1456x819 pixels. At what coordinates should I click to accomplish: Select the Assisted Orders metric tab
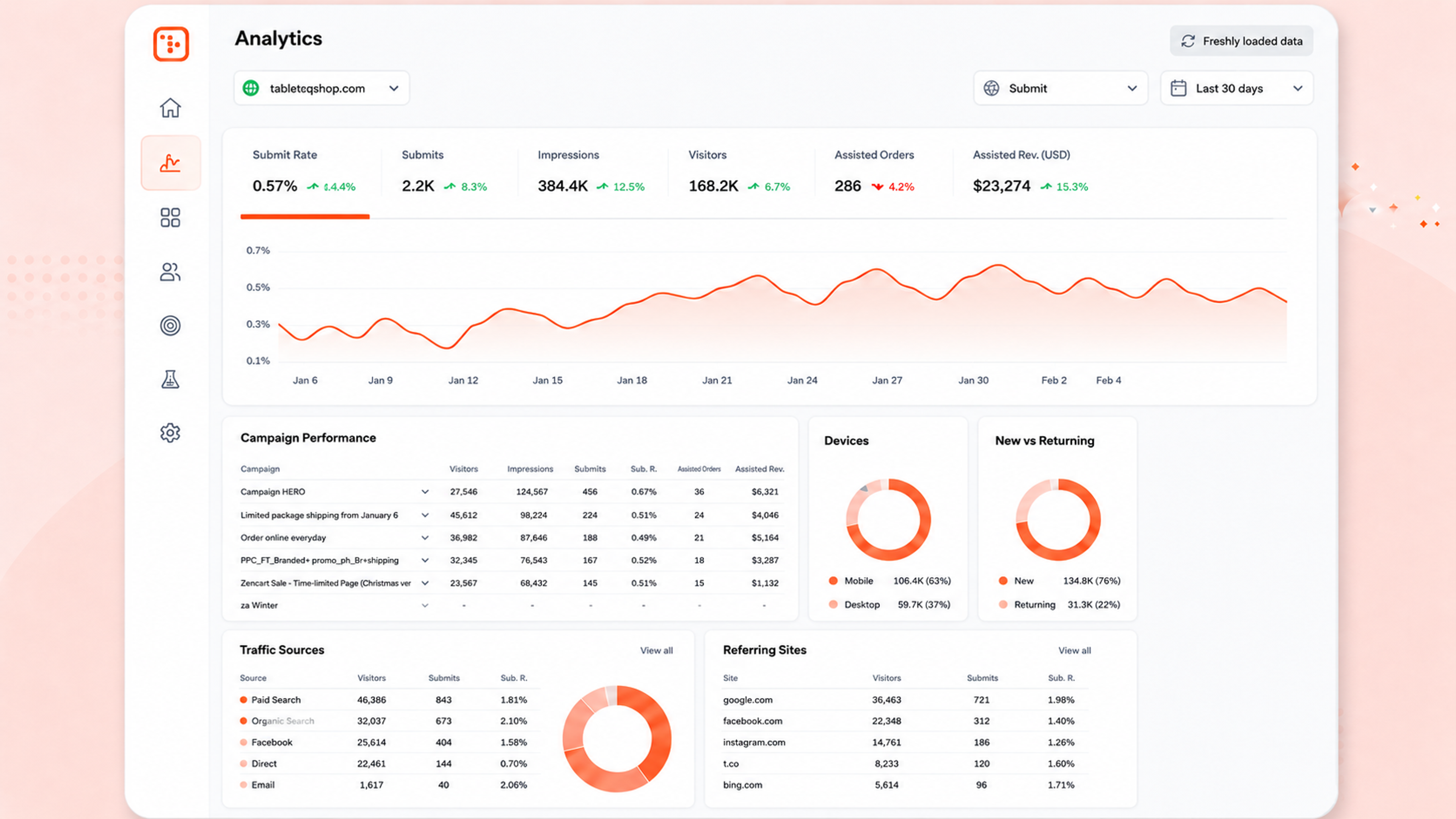(x=874, y=172)
